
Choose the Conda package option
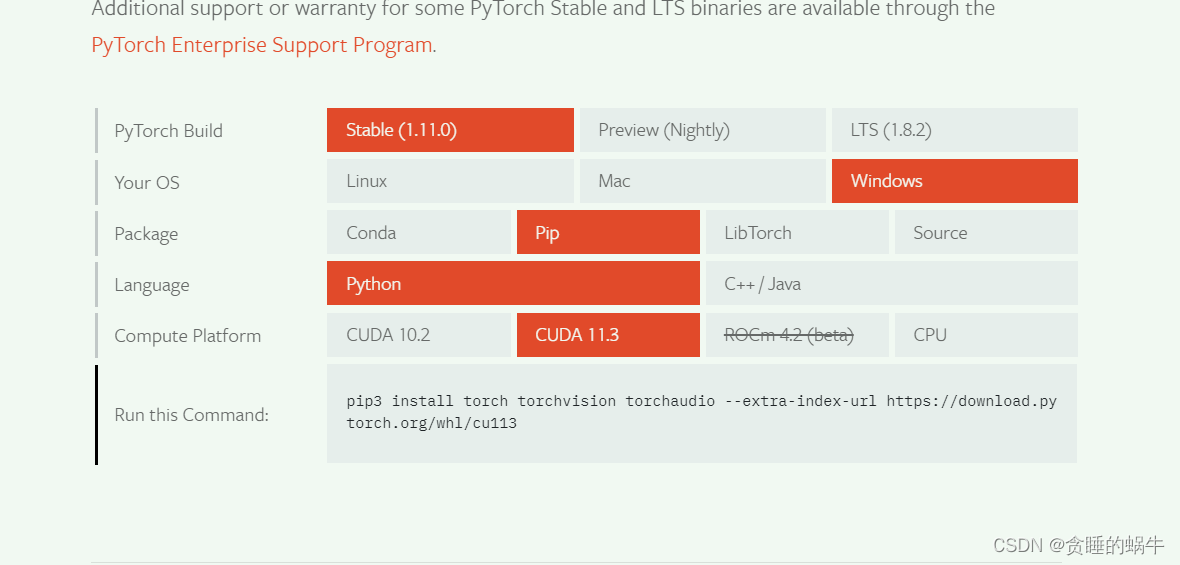coord(418,233)
